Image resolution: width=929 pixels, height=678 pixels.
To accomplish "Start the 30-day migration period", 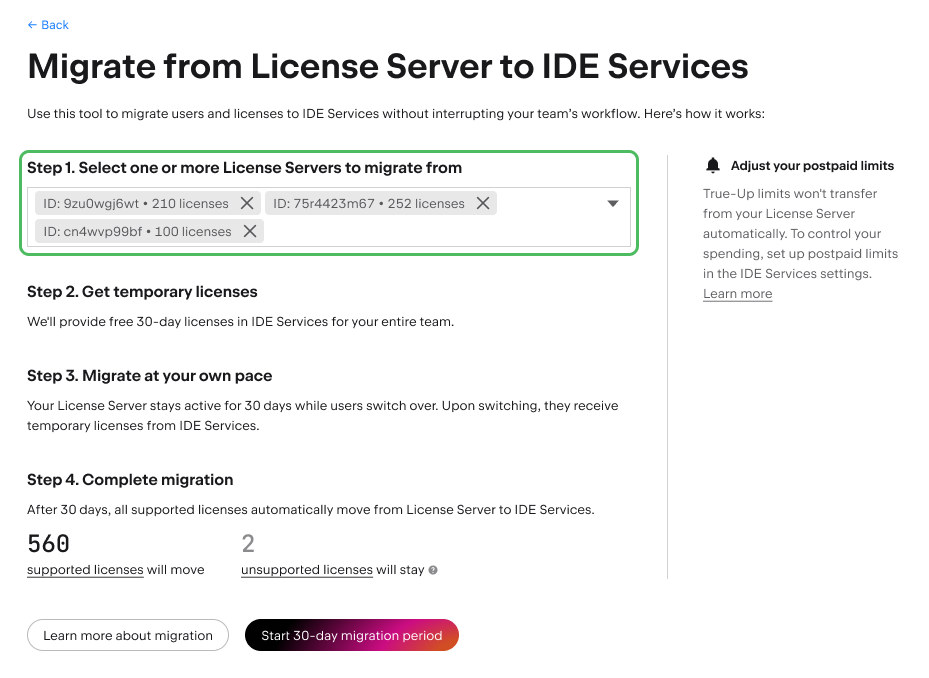I will coord(351,635).
